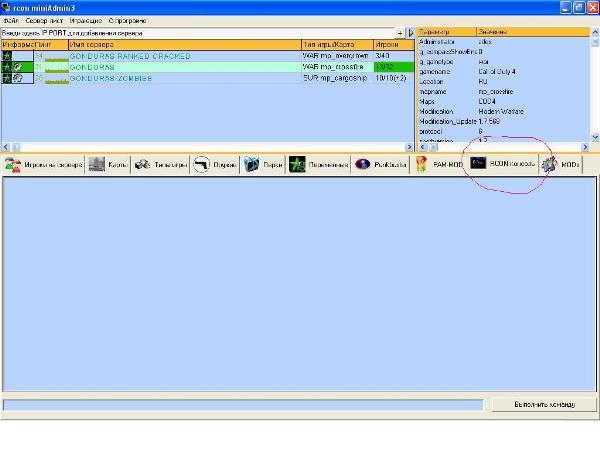Screen dimensions: 600x450
Task: Select the Оружие tab with pistol icon
Action: pyautogui.click(x=215, y=165)
